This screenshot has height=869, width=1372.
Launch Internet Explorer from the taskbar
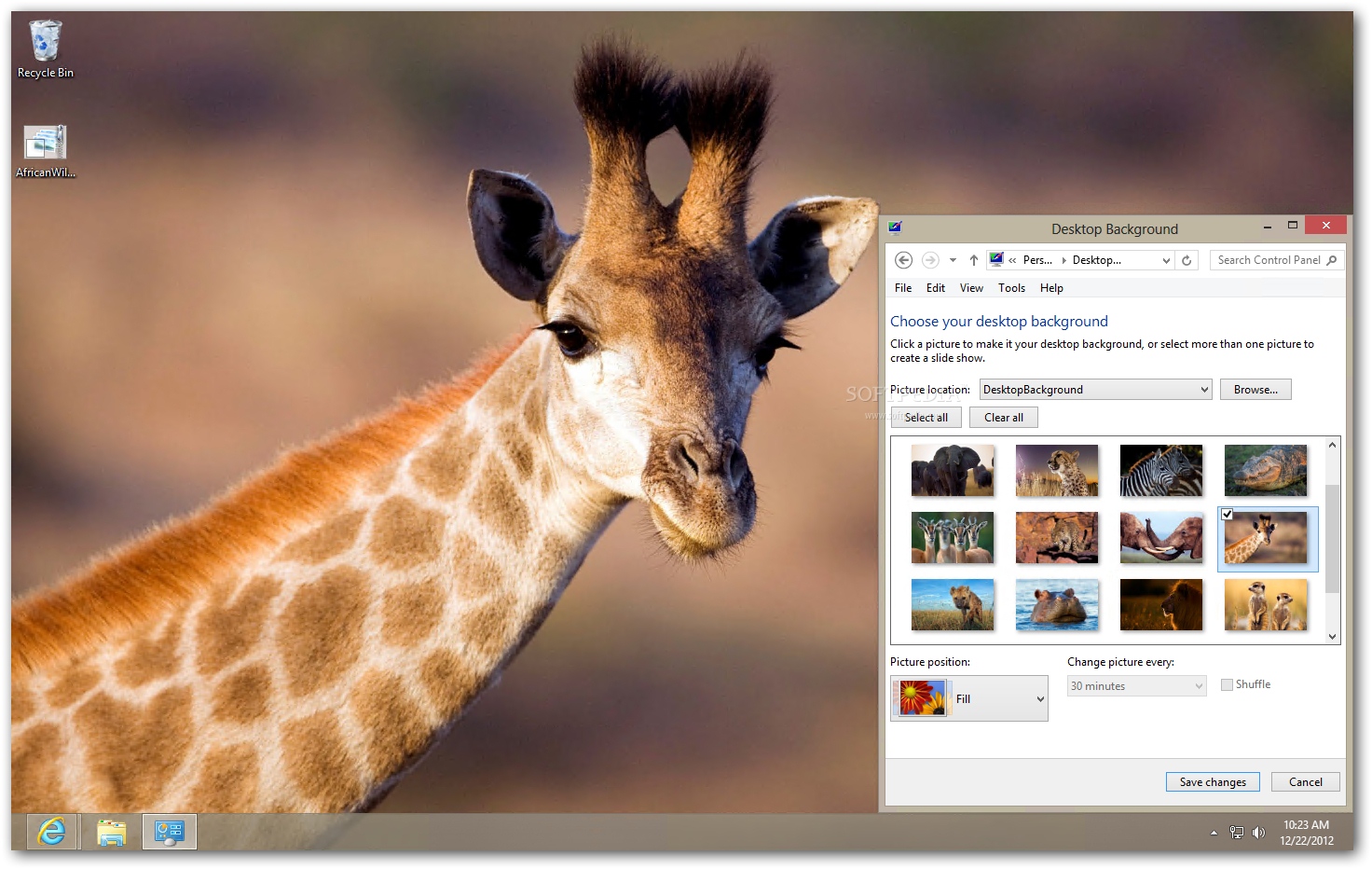(x=51, y=832)
